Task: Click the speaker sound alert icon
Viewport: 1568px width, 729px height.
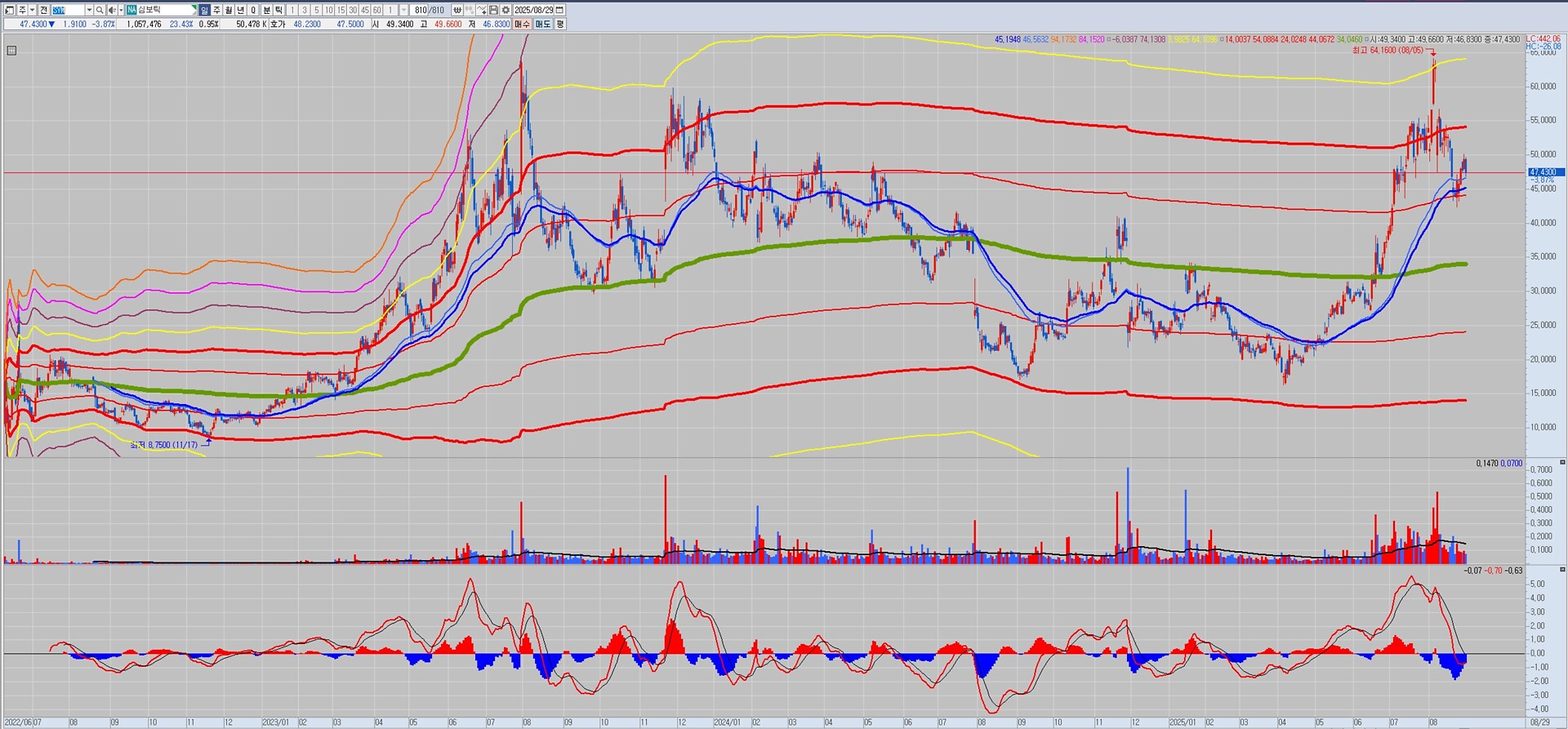Action: pyautogui.click(x=113, y=10)
